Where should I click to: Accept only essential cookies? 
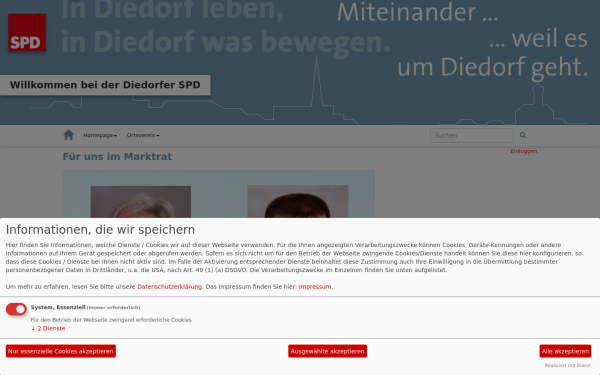(61, 351)
